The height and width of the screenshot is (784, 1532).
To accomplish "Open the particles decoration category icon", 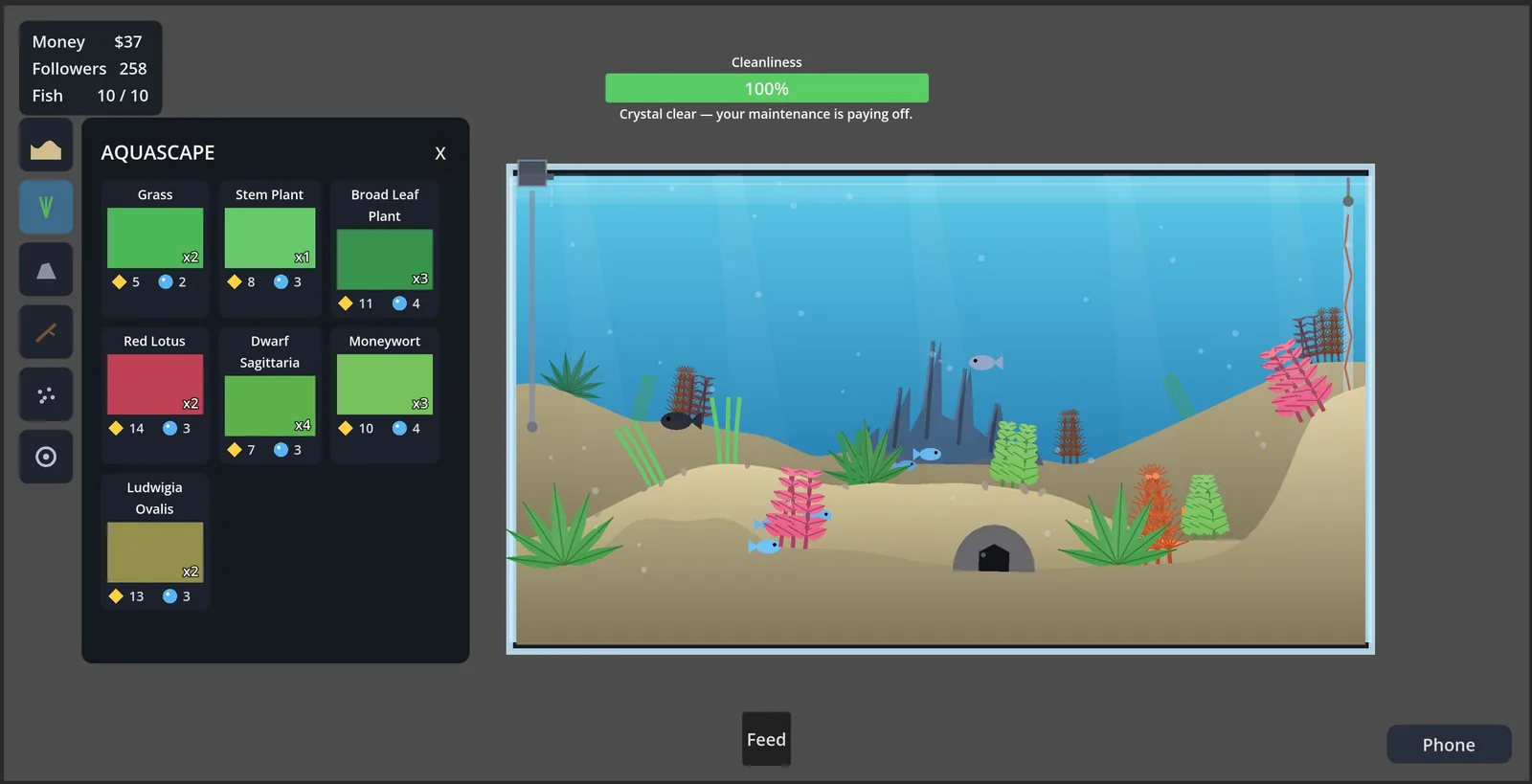I will click(x=46, y=394).
